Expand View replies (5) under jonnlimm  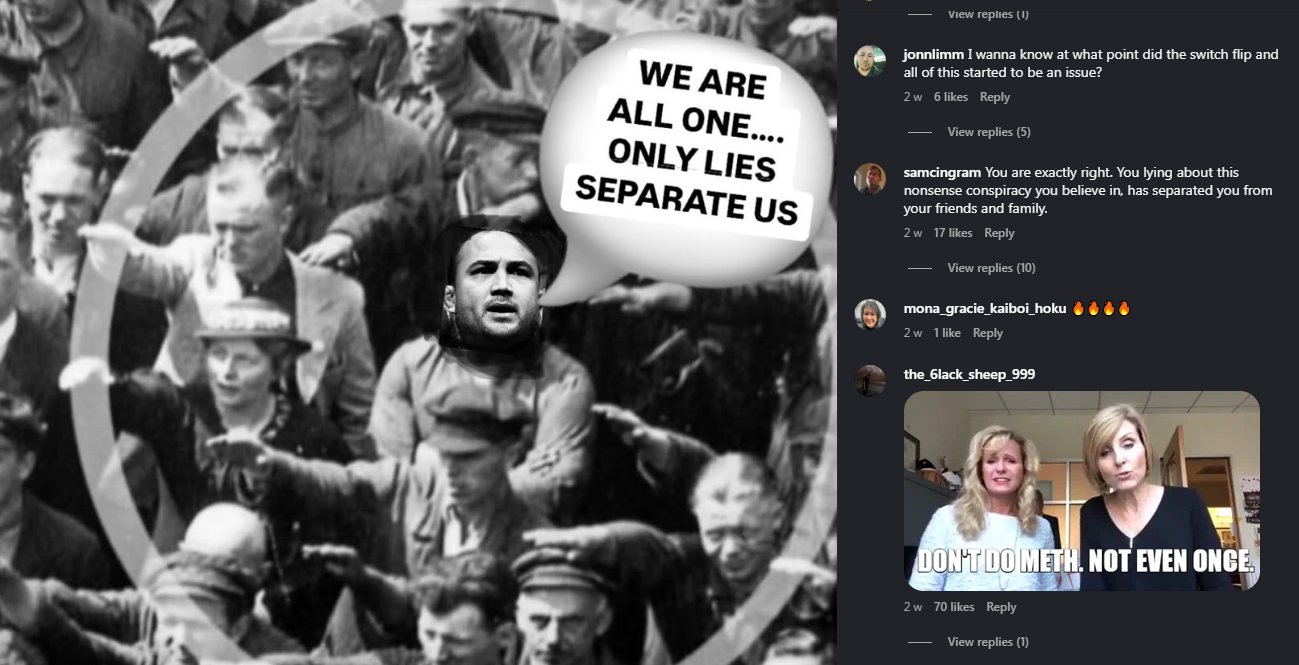(988, 132)
